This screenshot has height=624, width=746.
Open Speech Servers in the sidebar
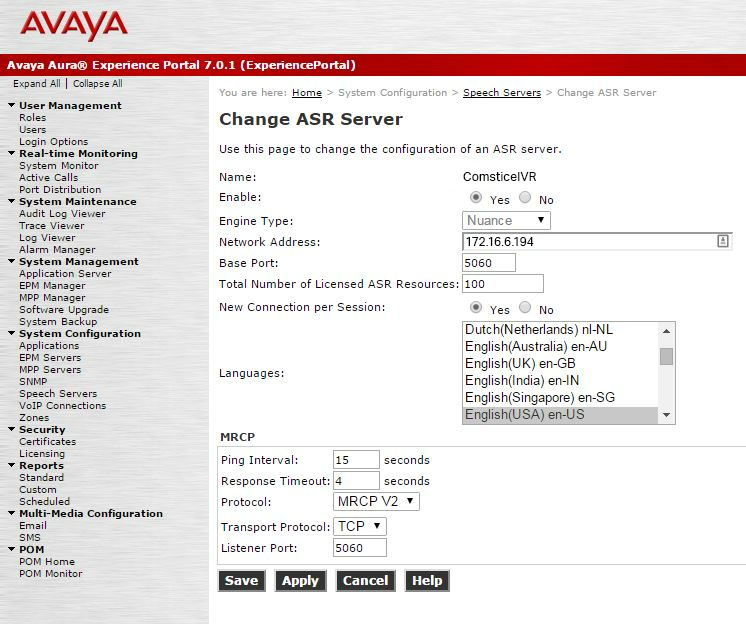58,394
